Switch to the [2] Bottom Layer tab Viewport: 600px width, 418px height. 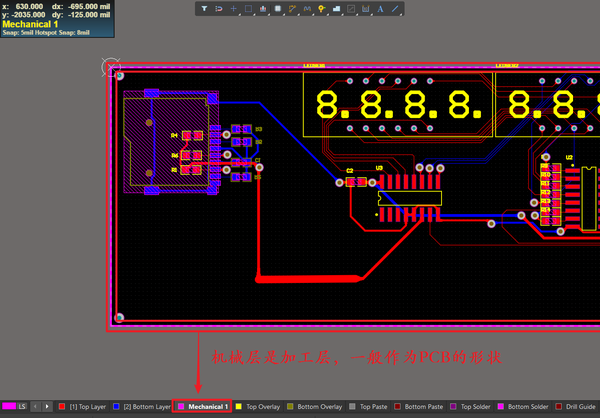coord(142,407)
